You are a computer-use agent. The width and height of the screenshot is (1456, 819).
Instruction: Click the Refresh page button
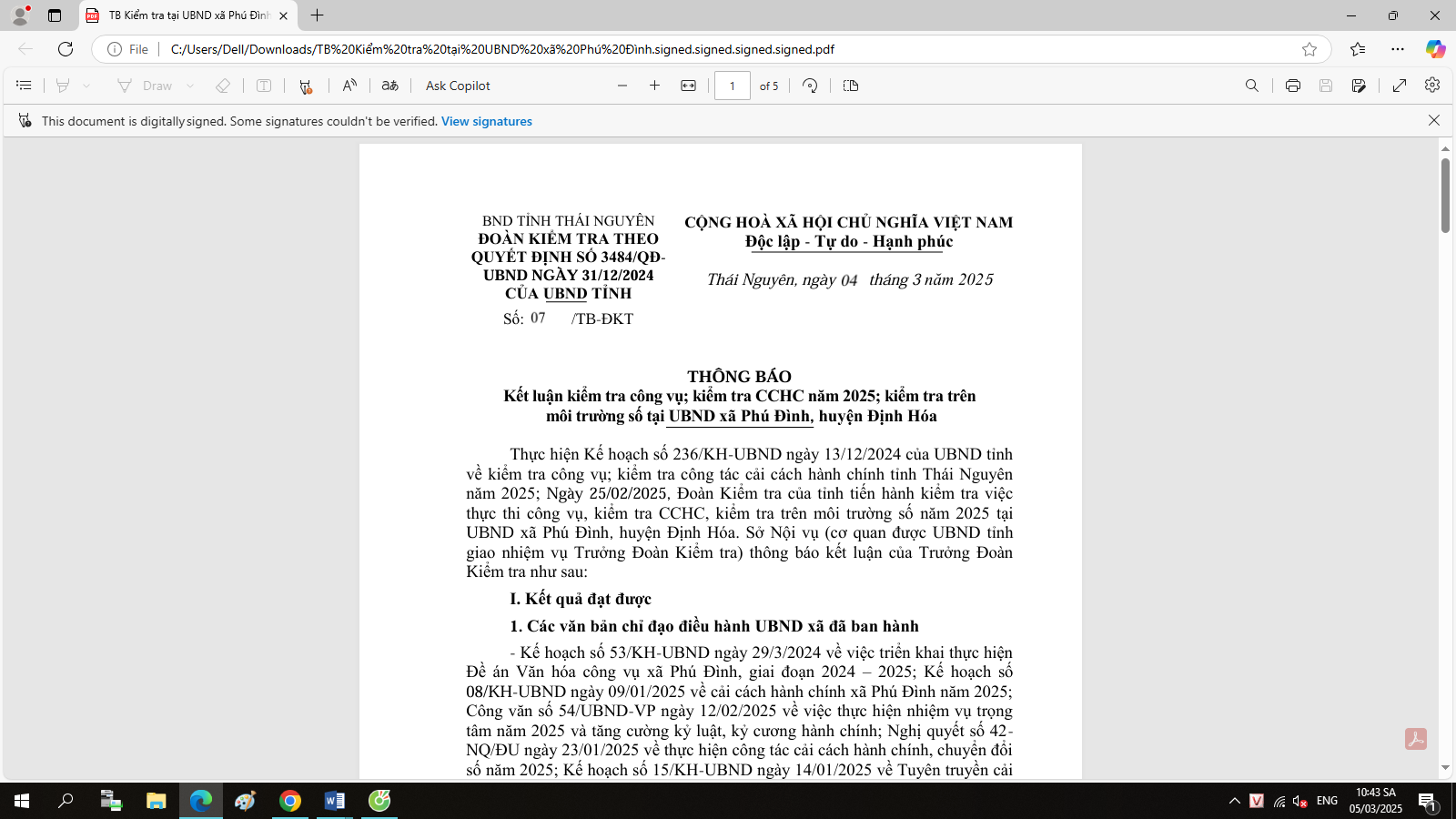66,49
